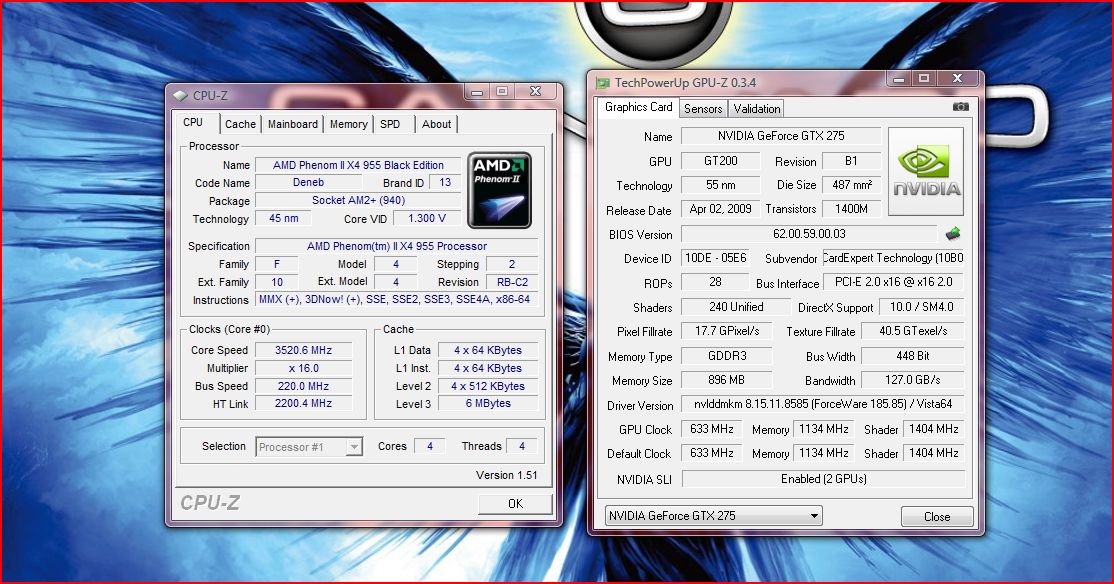1114x584 pixels.
Task: Click the Die Size 487 mm² value
Action: [x=852, y=185]
